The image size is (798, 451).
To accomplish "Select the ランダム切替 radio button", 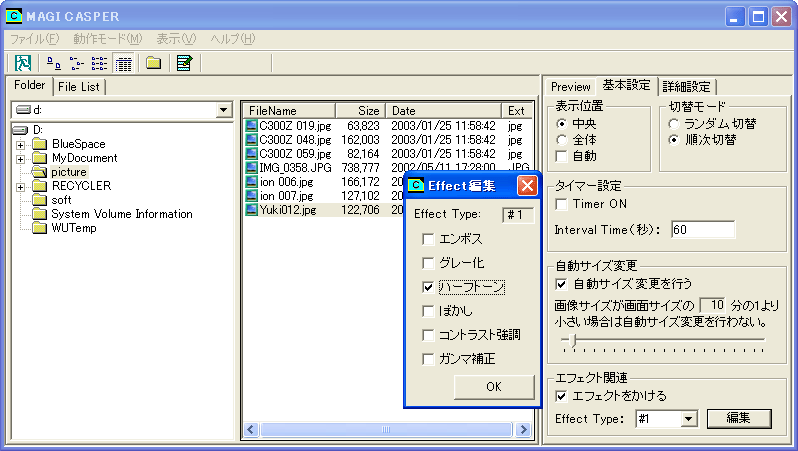I will [x=674, y=124].
